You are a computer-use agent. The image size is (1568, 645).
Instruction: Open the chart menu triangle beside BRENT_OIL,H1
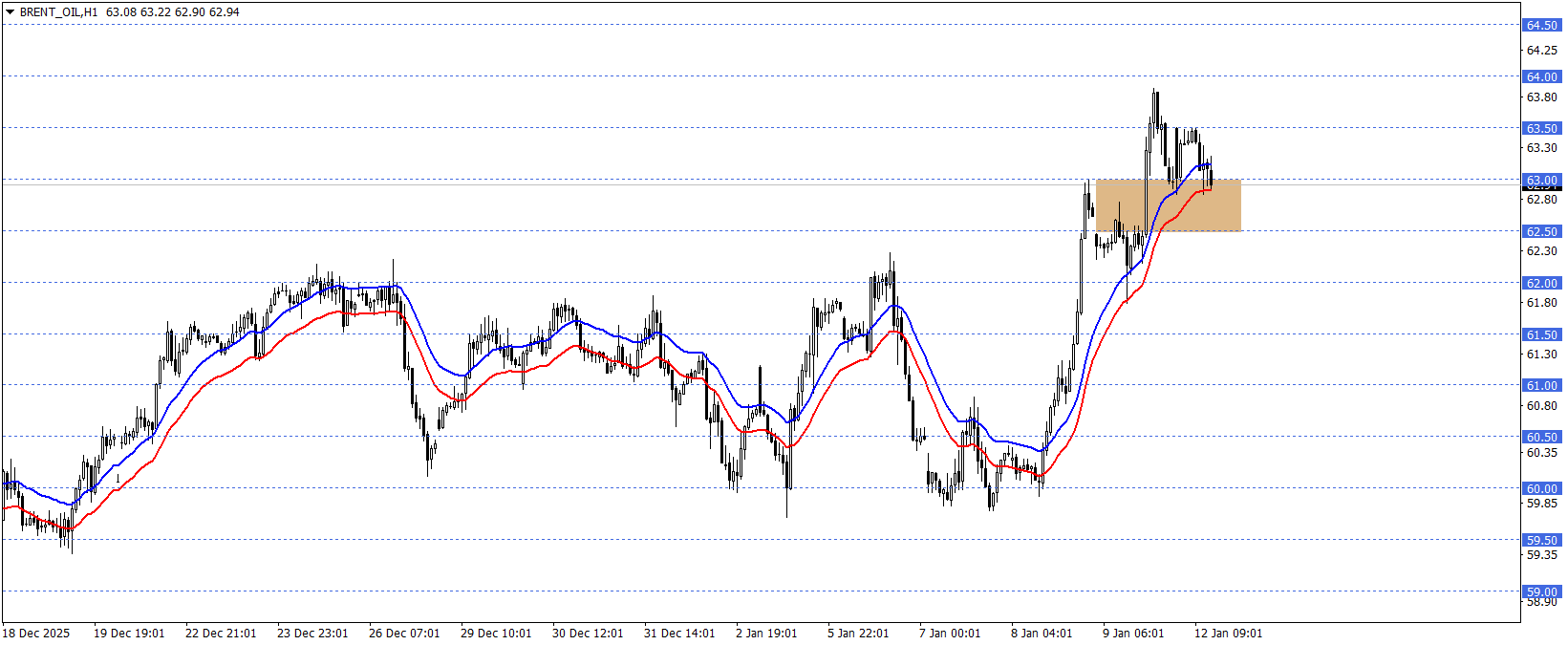point(10,12)
